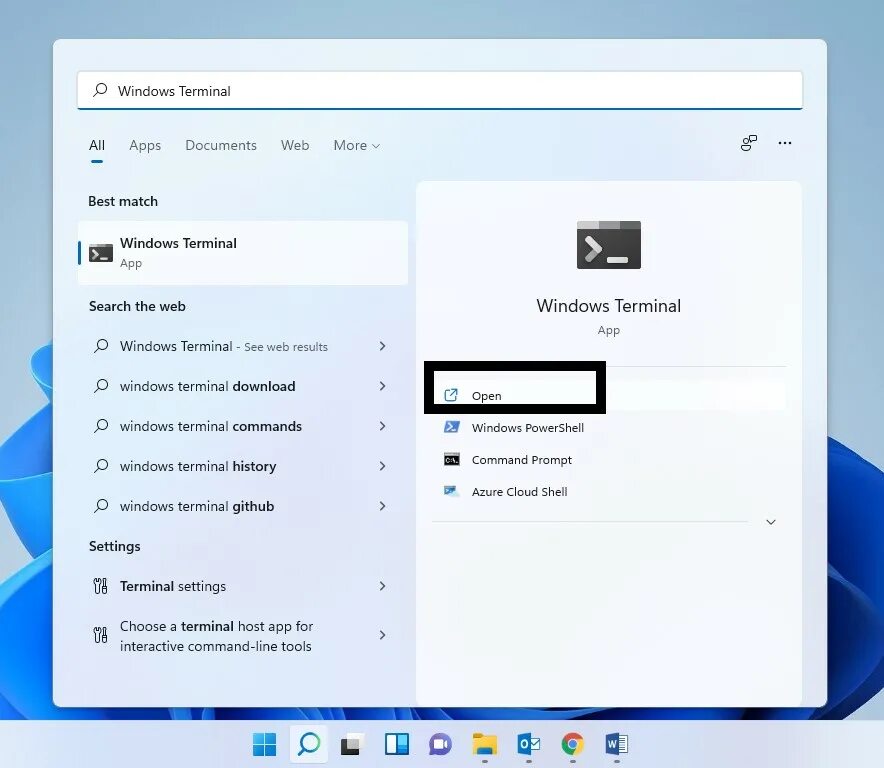Expand the arrow for 'windows terminal commands'

[382, 426]
